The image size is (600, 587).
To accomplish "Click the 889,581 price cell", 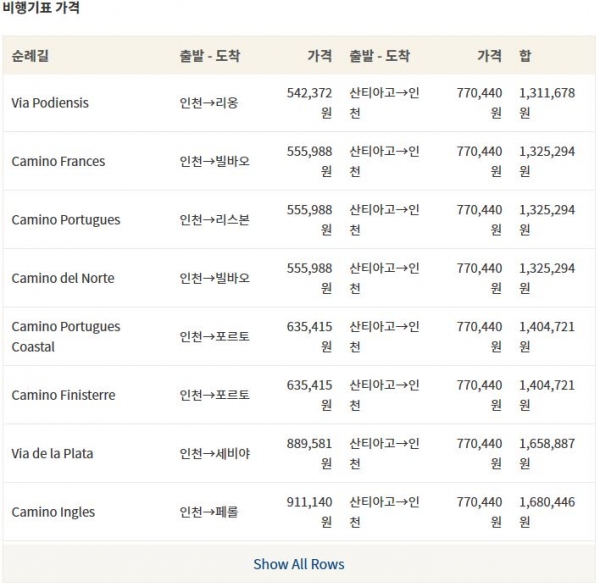I will pos(309,453).
